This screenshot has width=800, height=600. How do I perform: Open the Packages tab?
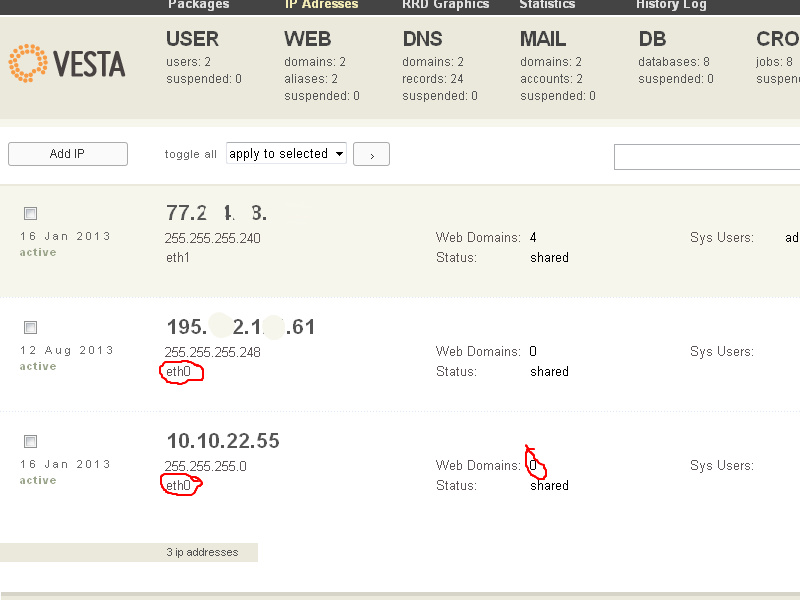point(198,5)
